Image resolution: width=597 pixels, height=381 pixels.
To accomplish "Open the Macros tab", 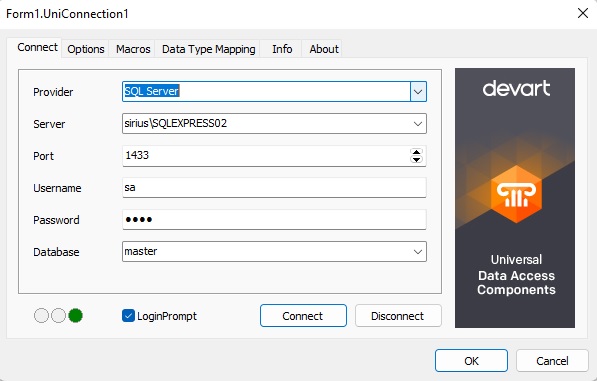I will pyautogui.click(x=133, y=49).
